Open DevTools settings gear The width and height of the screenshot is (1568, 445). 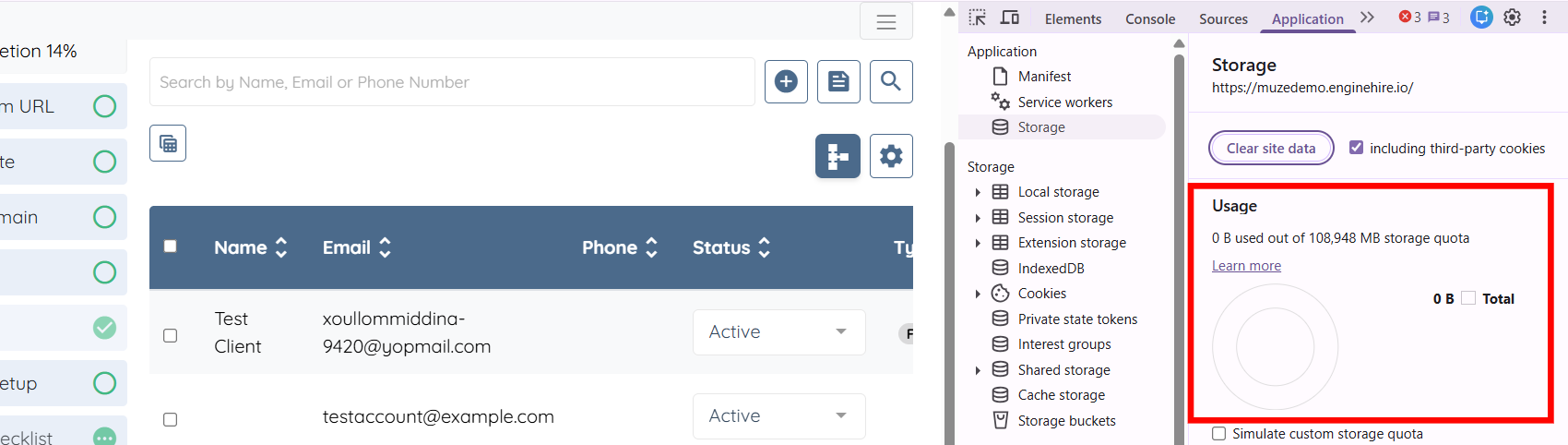click(x=1513, y=17)
